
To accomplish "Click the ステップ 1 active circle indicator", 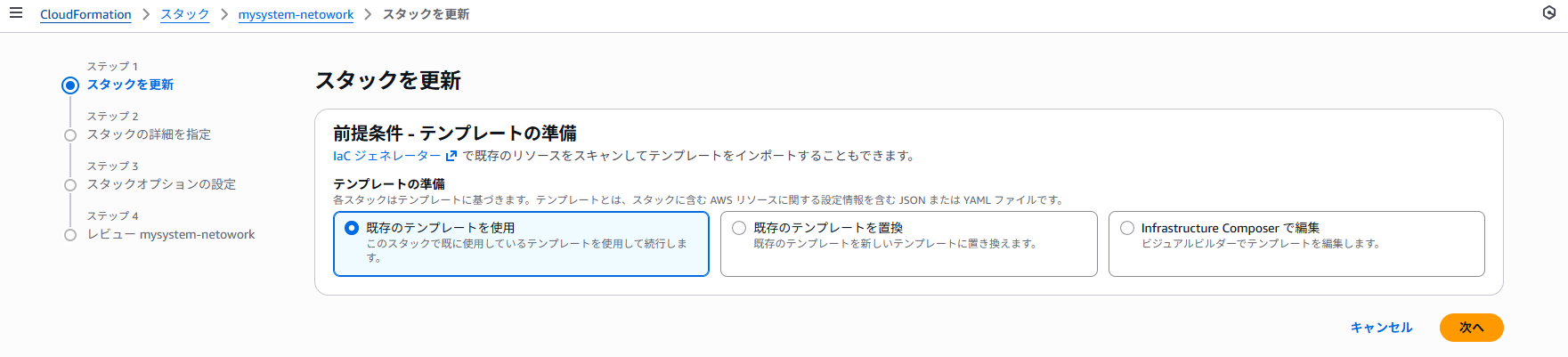I will (x=70, y=85).
